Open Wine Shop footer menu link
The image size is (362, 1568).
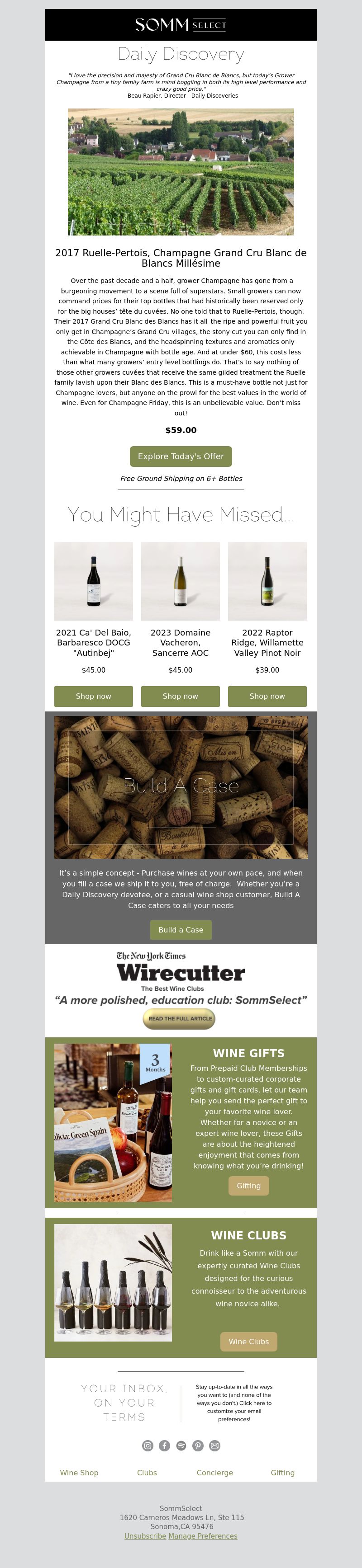pos(79,1473)
